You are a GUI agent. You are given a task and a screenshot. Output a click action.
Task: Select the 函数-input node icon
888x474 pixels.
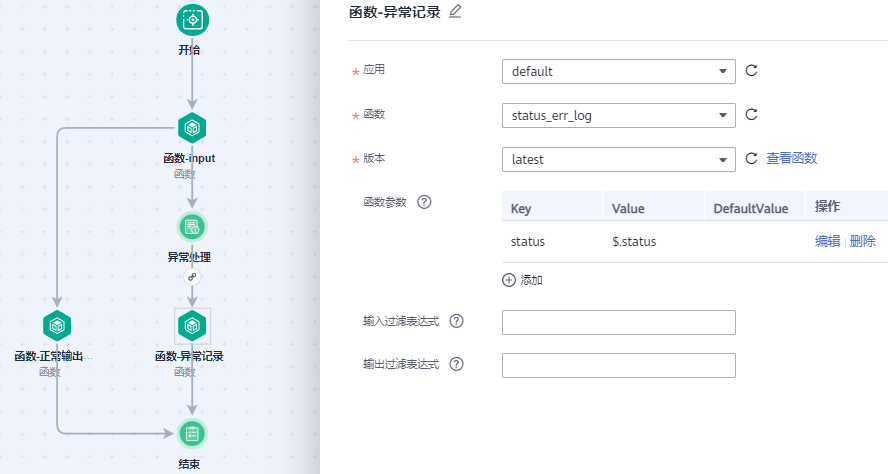point(191,128)
